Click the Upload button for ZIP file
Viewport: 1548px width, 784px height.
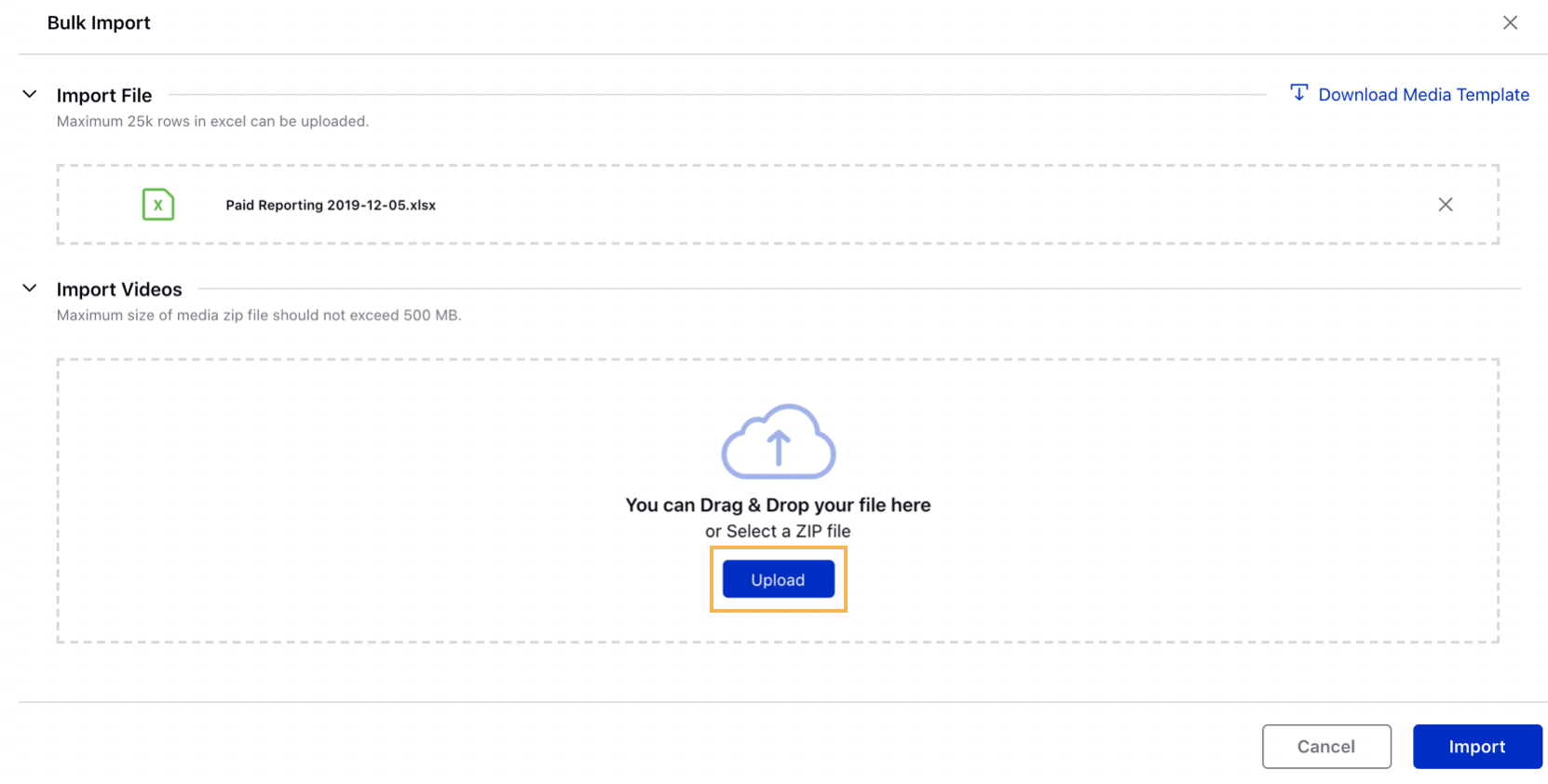779,579
